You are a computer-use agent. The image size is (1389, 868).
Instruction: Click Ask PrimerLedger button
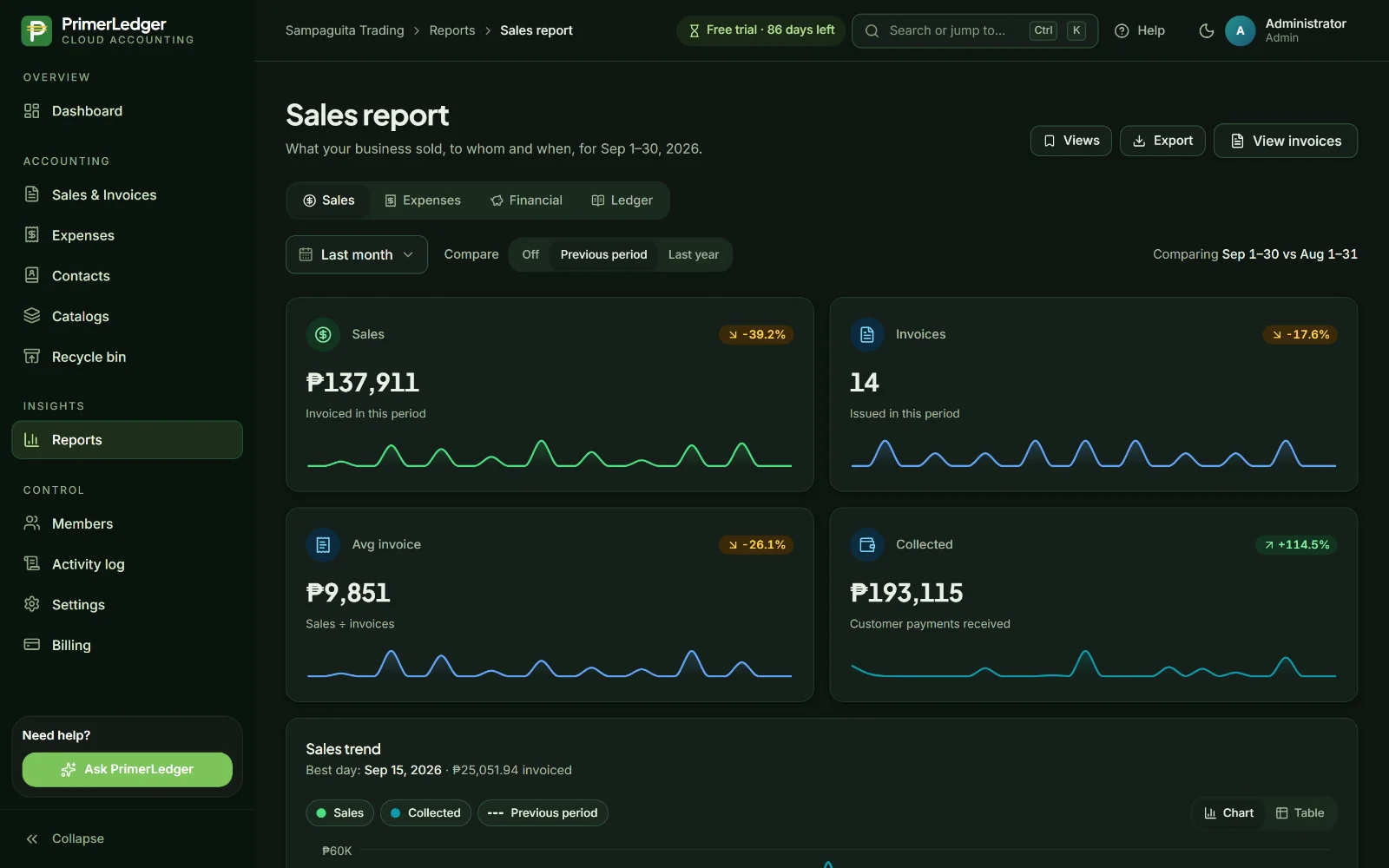(x=128, y=770)
